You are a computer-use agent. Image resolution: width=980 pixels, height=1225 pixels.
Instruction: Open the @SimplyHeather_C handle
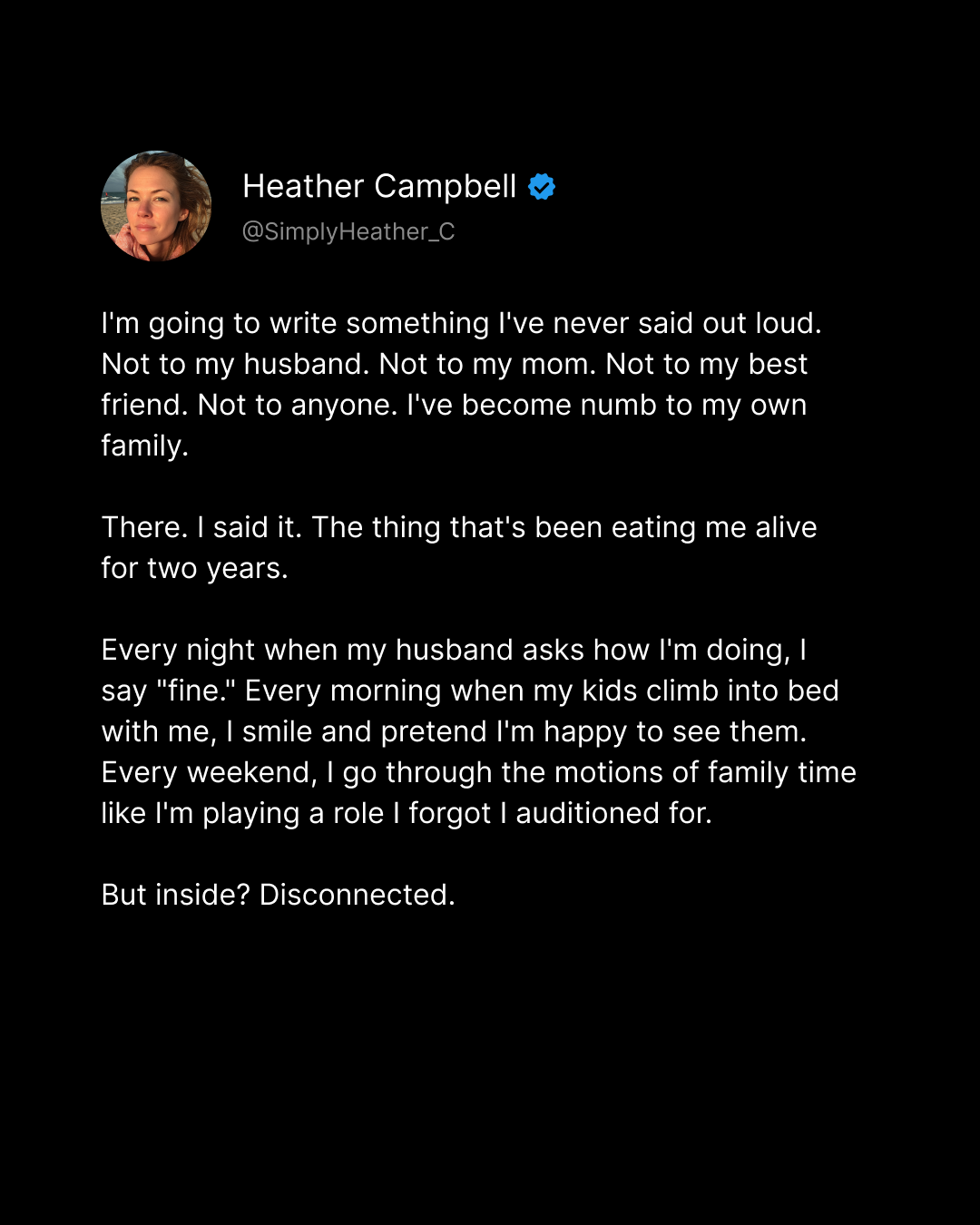tap(348, 232)
